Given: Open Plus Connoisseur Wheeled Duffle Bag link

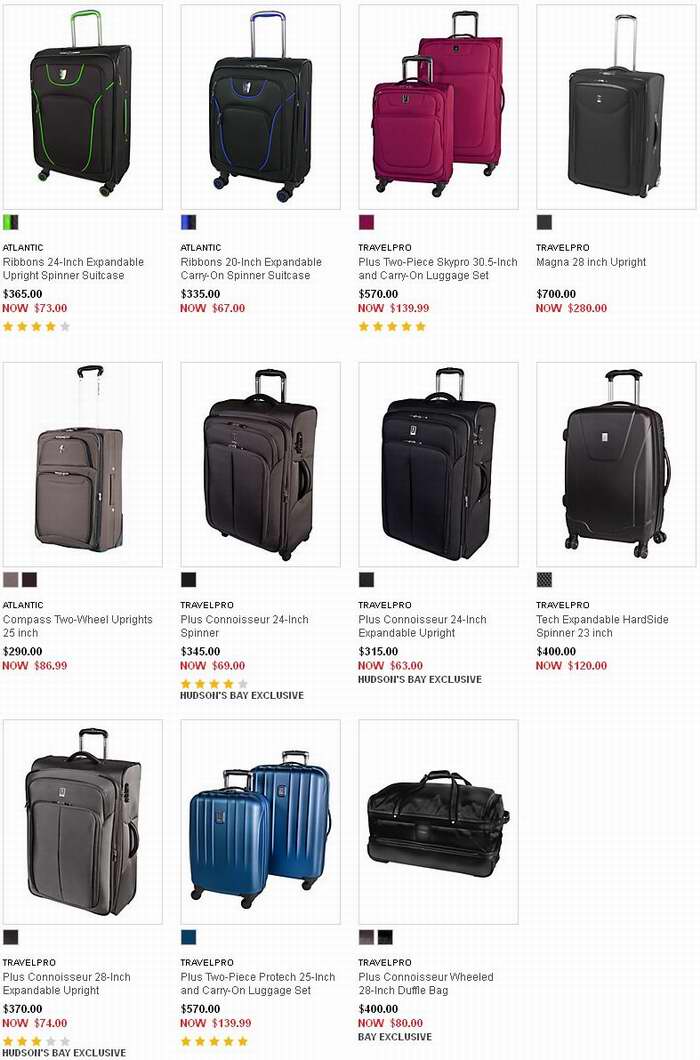Looking at the screenshot, I should [425, 984].
